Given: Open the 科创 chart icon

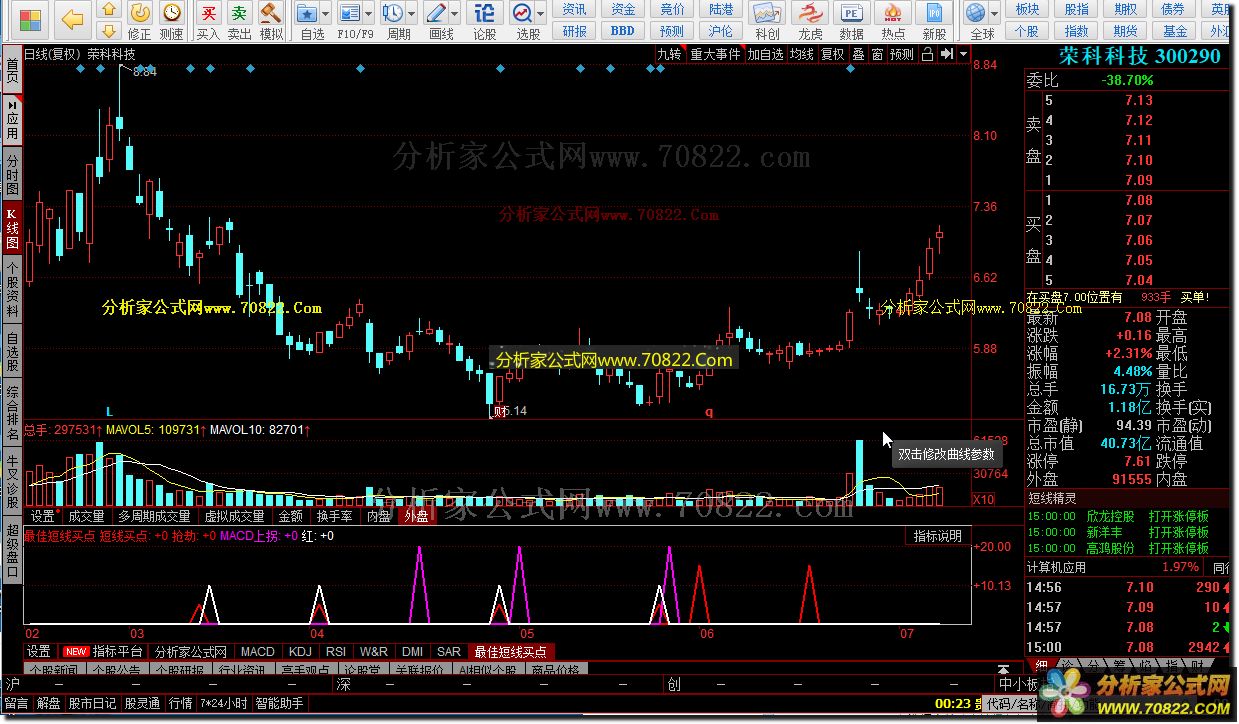Looking at the screenshot, I should [x=767, y=13].
